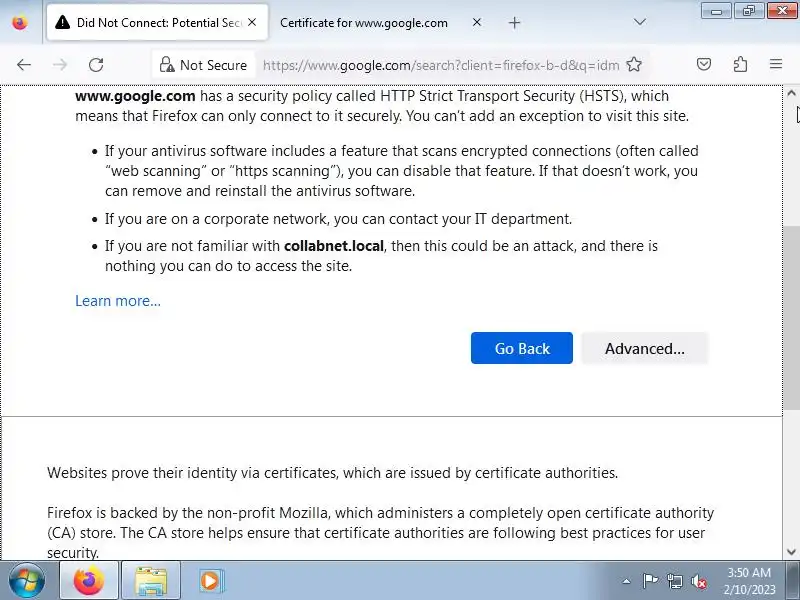Screen dimensions: 800x600
Task: Click the scrollbar down arrow
Action: pyautogui.click(x=791, y=551)
